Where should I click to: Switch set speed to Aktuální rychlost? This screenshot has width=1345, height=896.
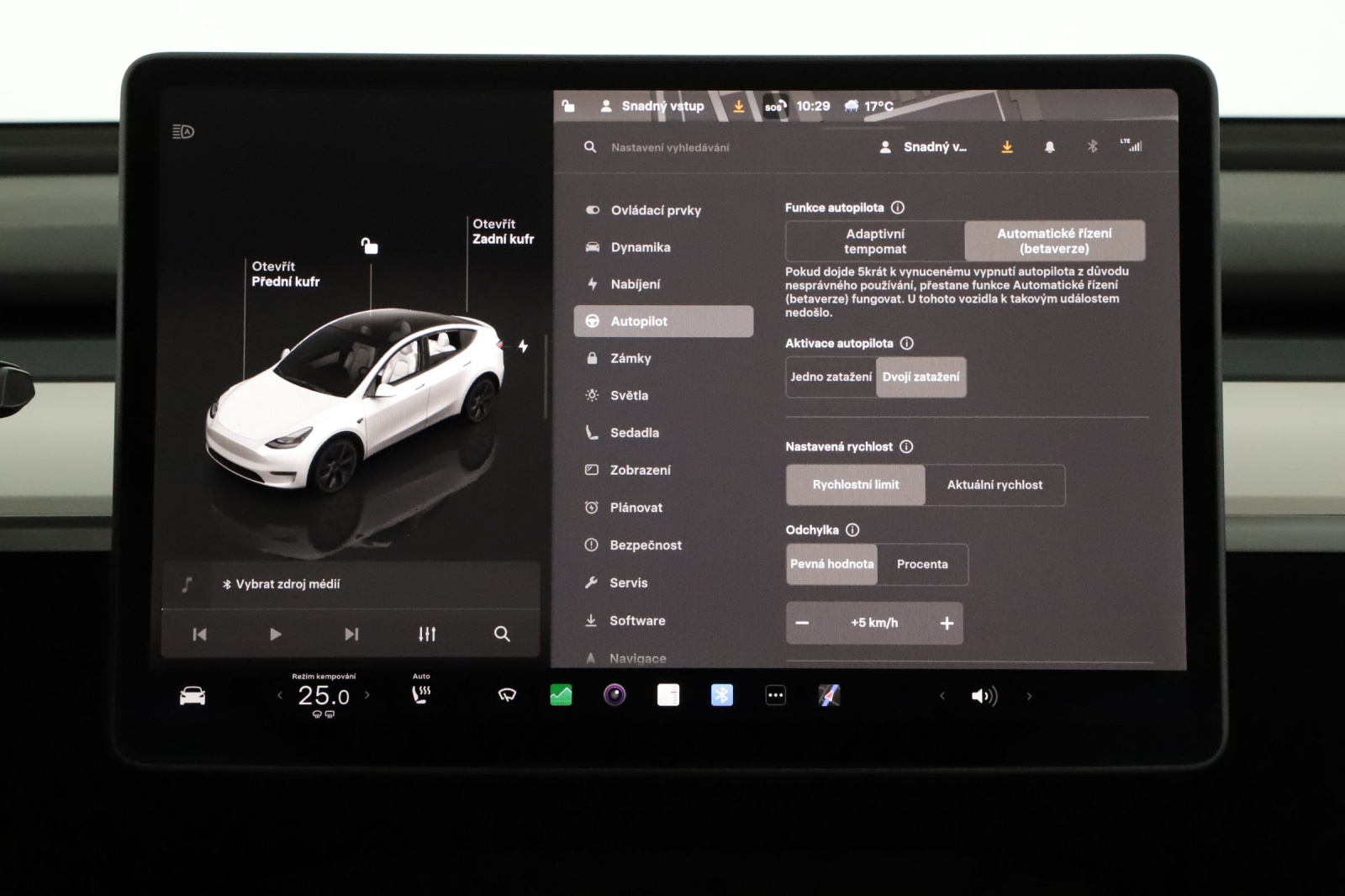click(994, 485)
